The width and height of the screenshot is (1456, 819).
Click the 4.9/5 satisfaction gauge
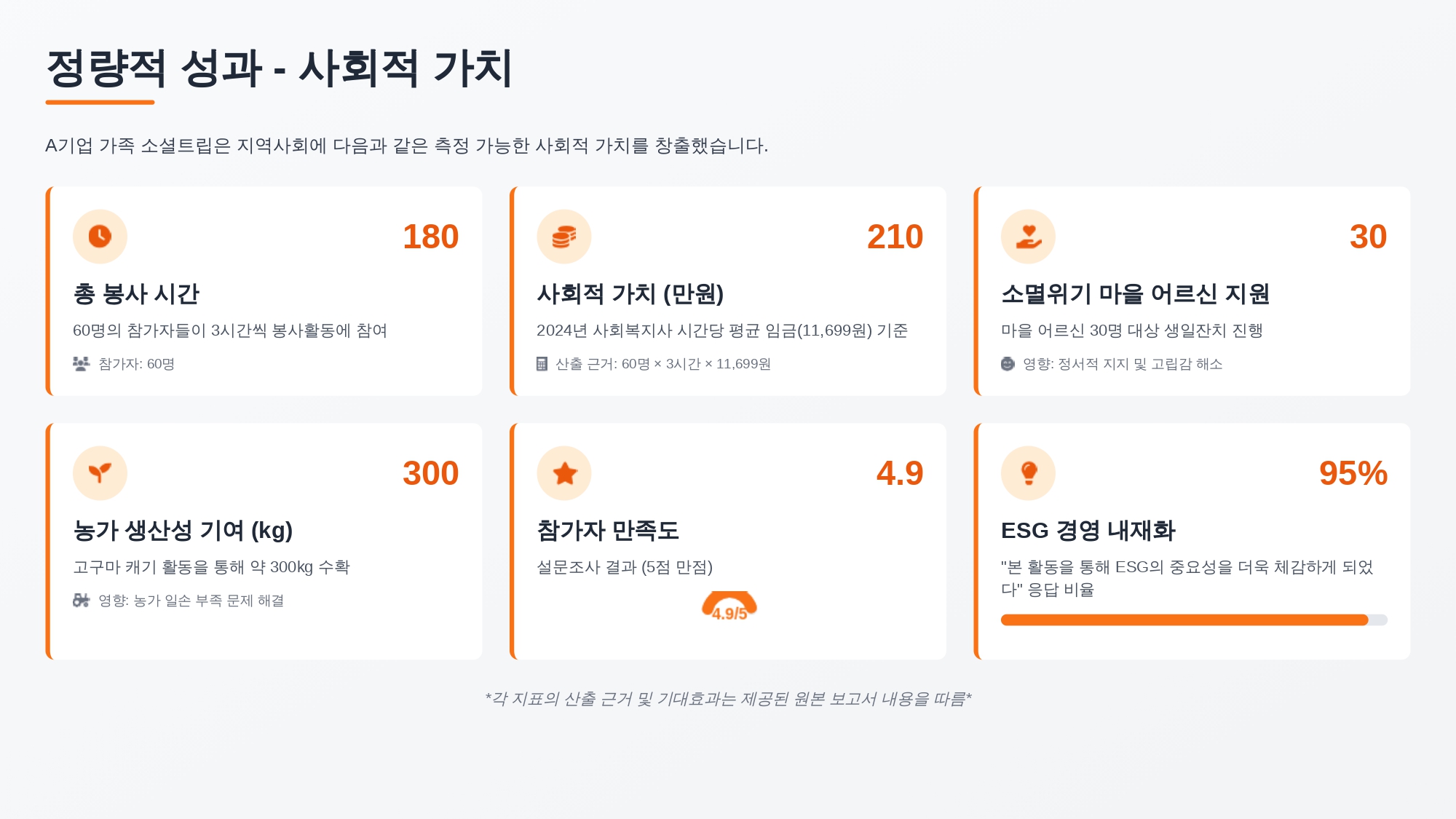[x=729, y=607]
